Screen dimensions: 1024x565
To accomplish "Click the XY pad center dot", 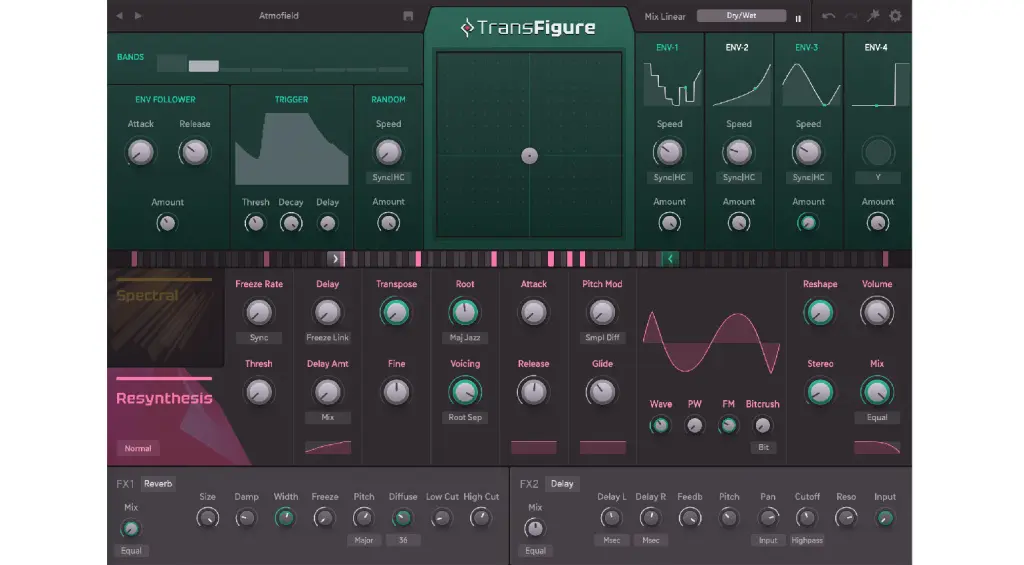I will pyautogui.click(x=530, y=155).
